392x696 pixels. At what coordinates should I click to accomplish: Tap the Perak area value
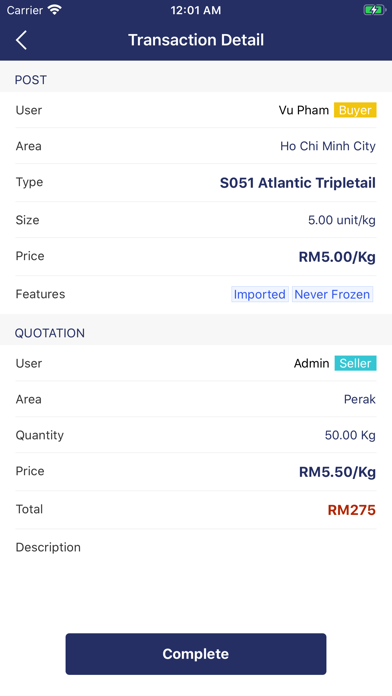click(360, 399)
